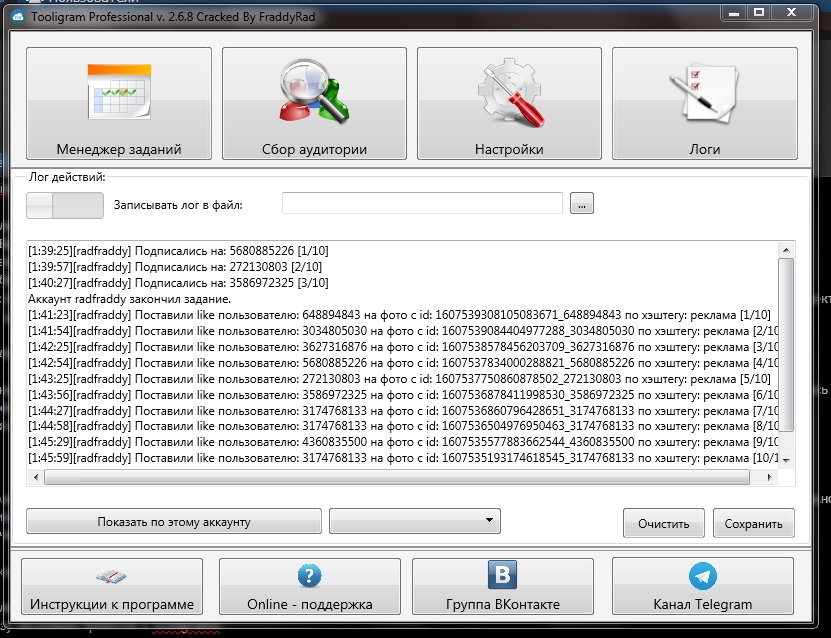Select line 'Аккаунт radfraddy закончил задание.'
Viewport: 831px width, 638px height.
[130, 299]
